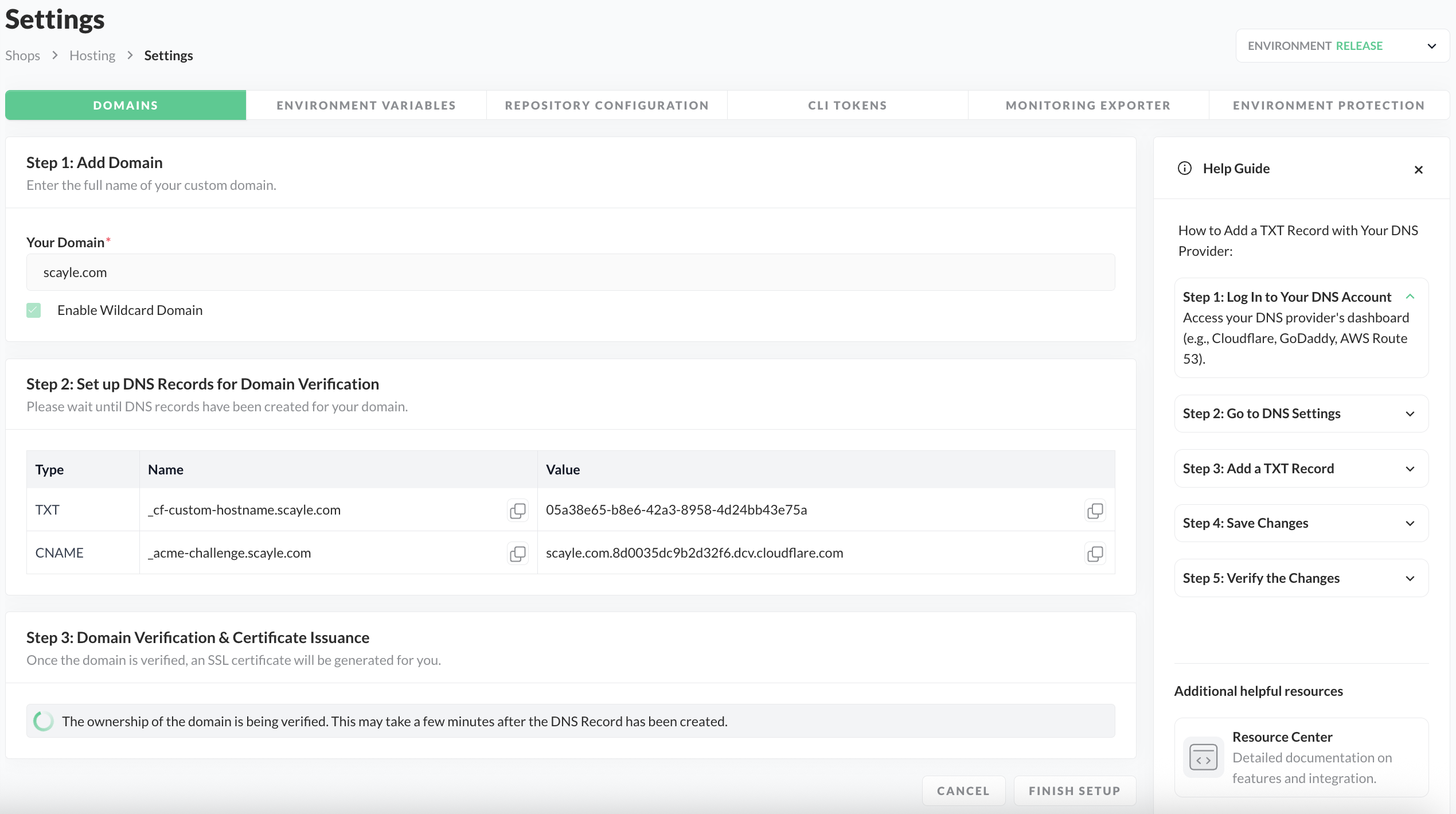Open the Environment Release dropdown
Screen dimensions: 1456x814
coord(1342,46)
